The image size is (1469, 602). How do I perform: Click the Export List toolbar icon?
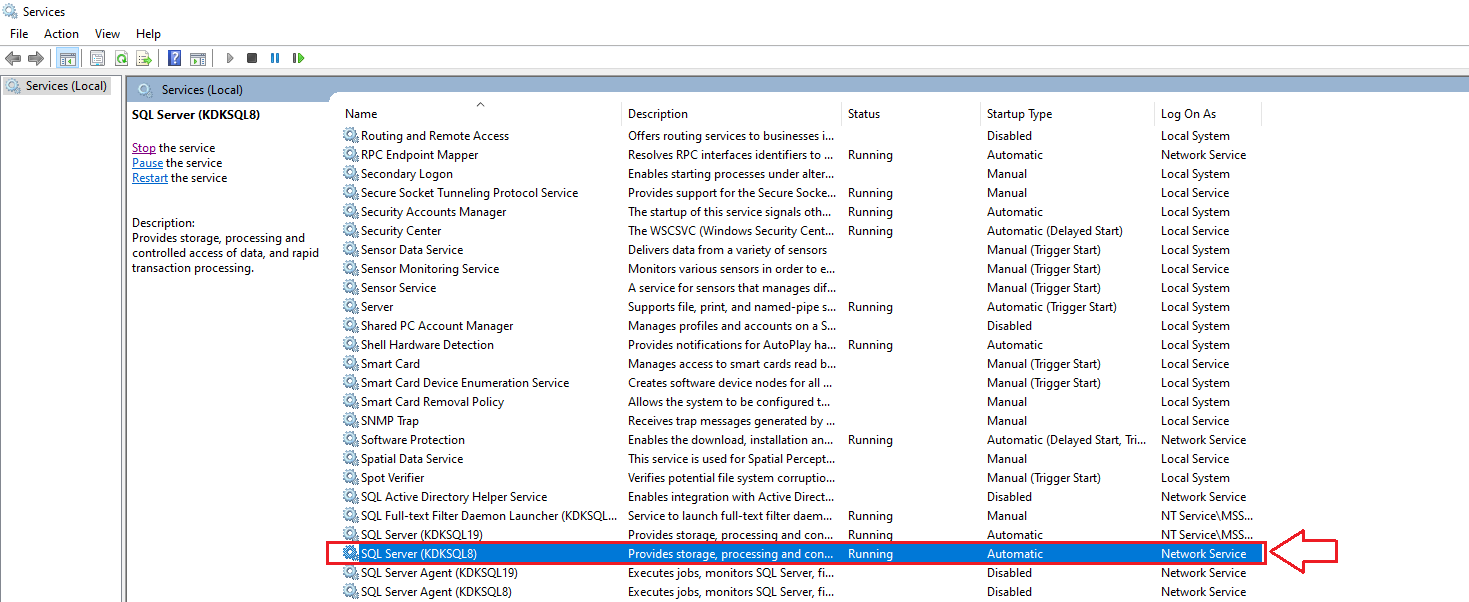click(144, 58)
